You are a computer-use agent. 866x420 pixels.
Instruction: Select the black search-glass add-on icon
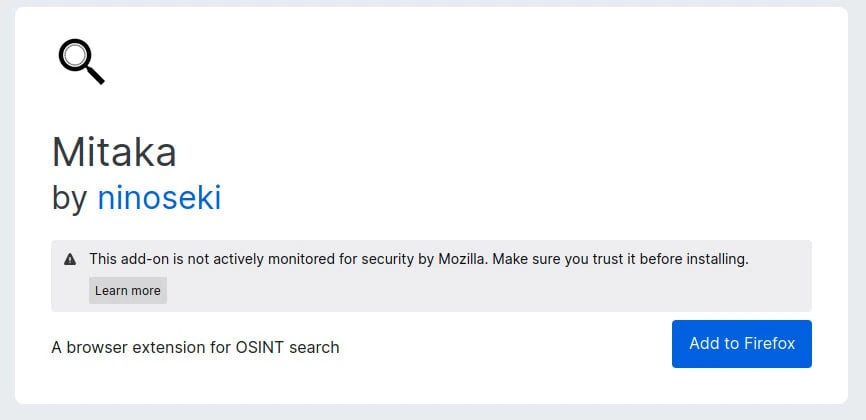(x=81, y=62)
